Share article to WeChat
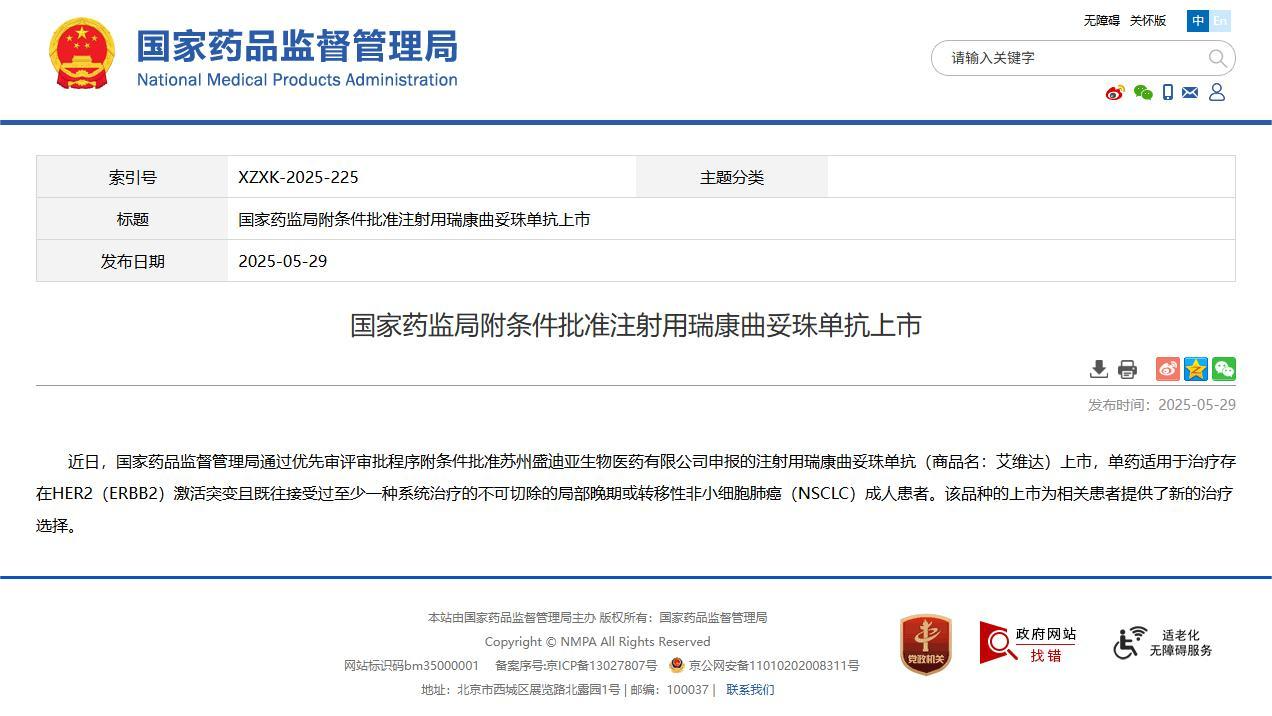This screenshot has height=716, width=1272. (1224, 369)
